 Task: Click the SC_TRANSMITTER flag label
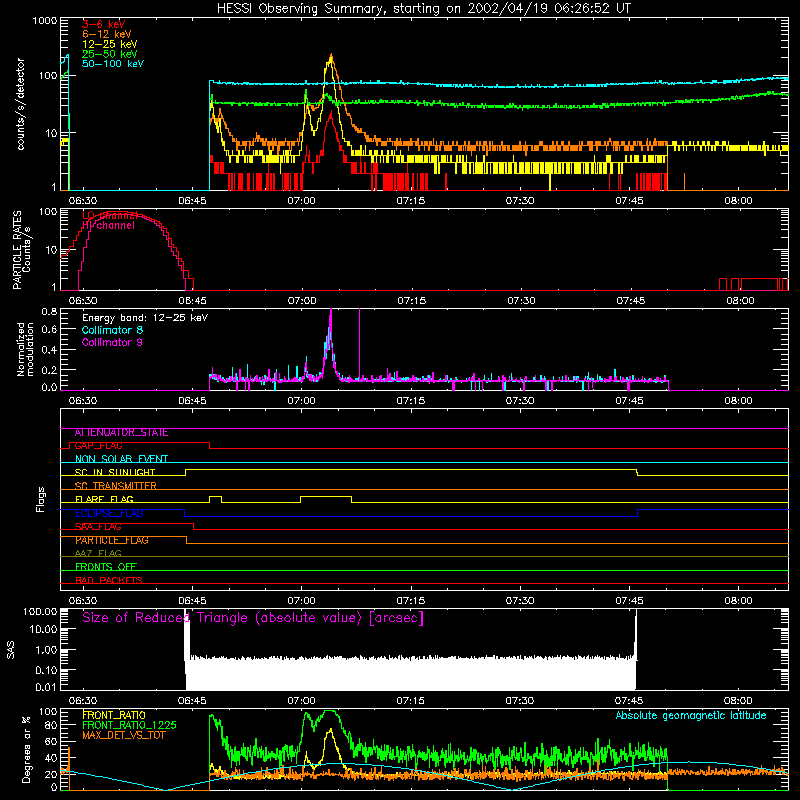click(115, 486)
